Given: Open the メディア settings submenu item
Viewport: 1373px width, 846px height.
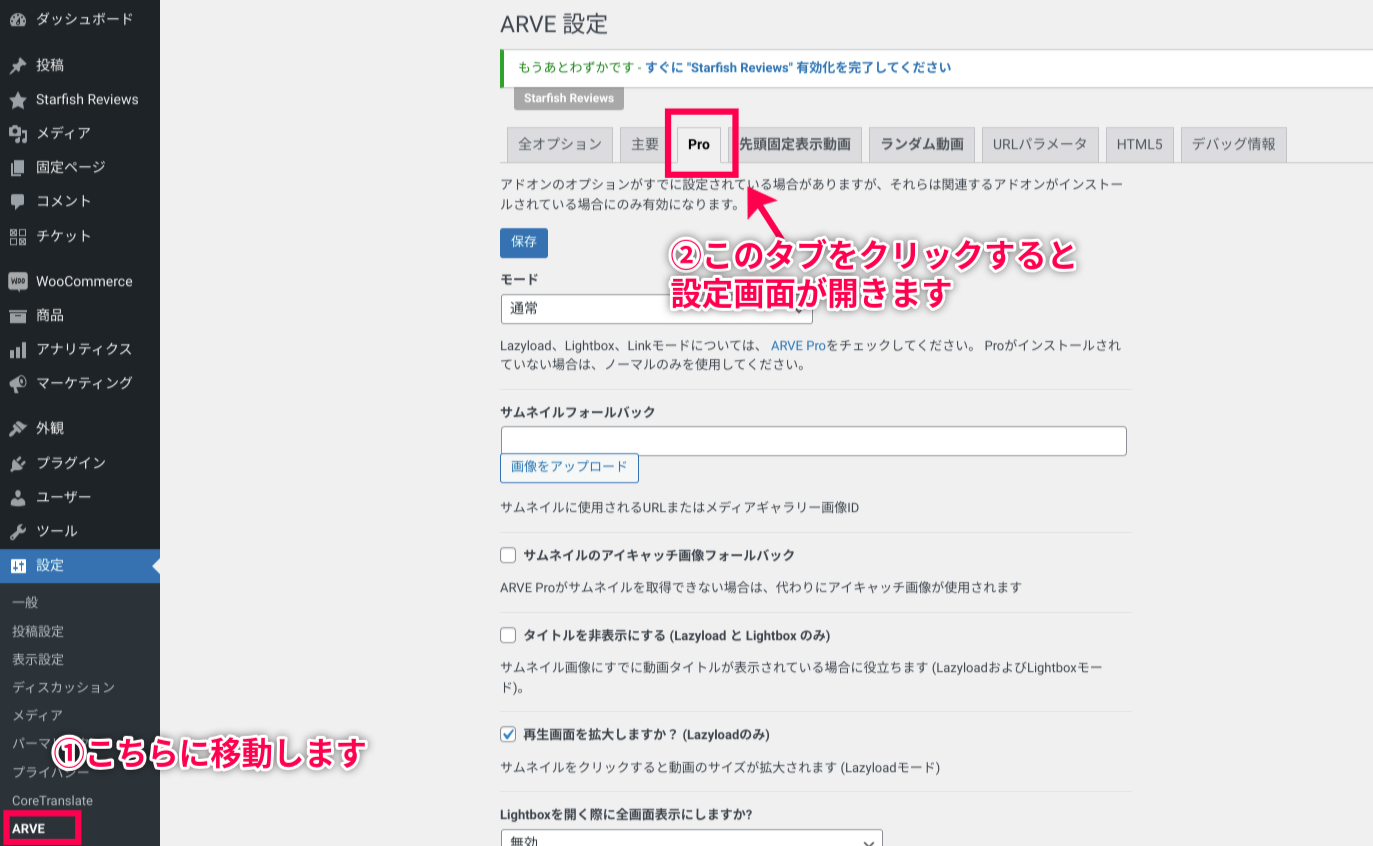Looking at the screenshot, I should [38, 715].
